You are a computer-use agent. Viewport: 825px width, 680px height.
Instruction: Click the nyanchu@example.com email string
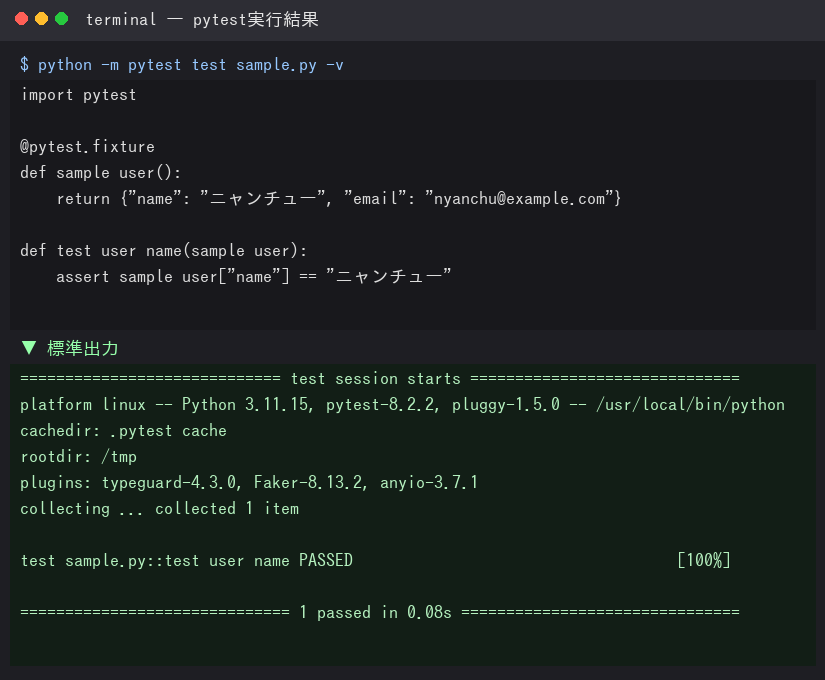[x=519, y=198]
